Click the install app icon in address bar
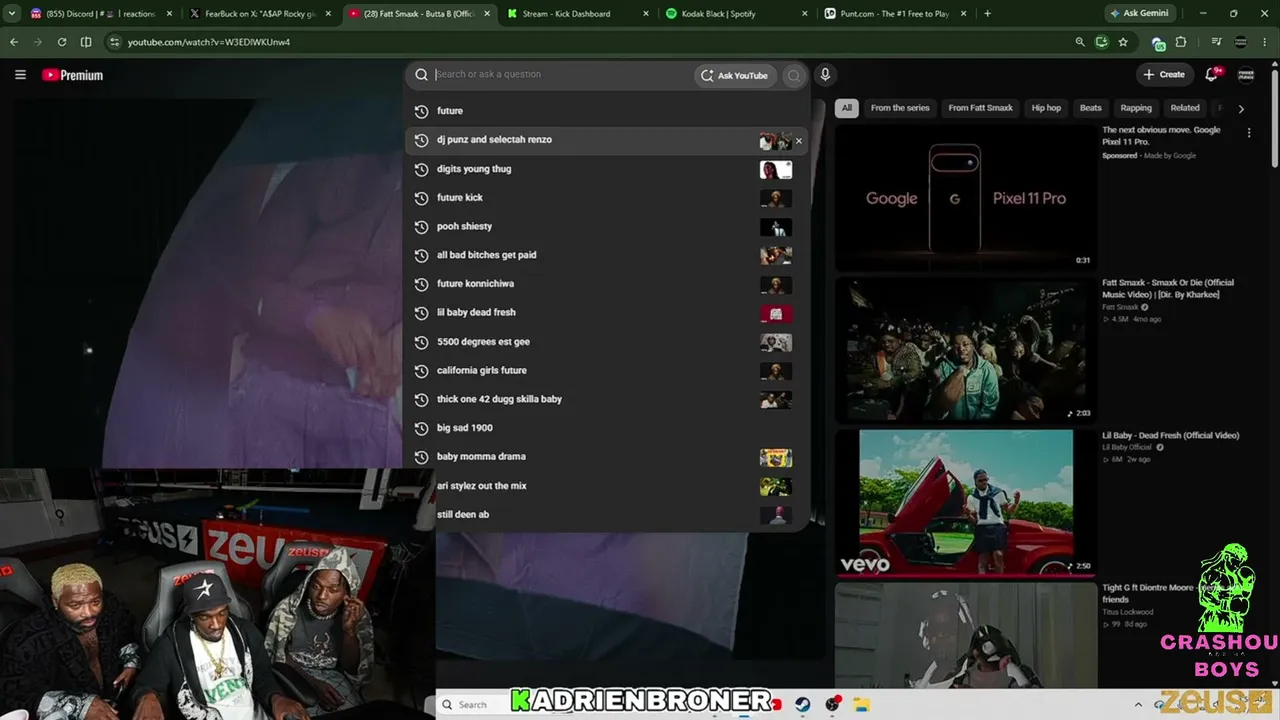Viewport: 1280px width, 720px height. [1101, 42]
